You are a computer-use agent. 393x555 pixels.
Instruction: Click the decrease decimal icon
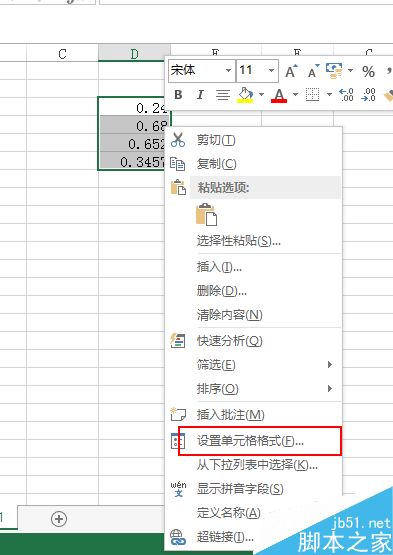[369, 95]
